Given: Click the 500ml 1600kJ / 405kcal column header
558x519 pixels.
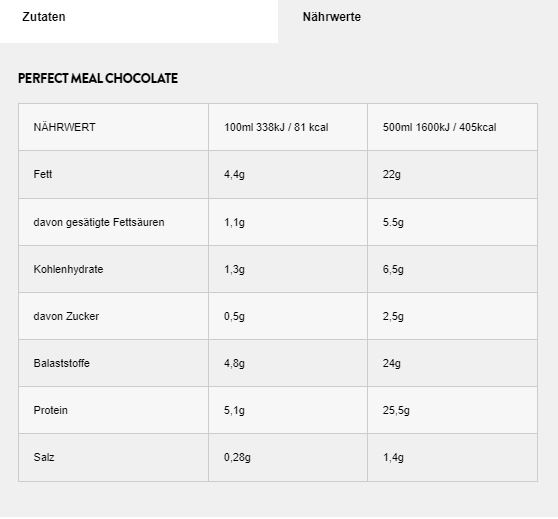Looking at the screenshot, I should pos(439,127).
